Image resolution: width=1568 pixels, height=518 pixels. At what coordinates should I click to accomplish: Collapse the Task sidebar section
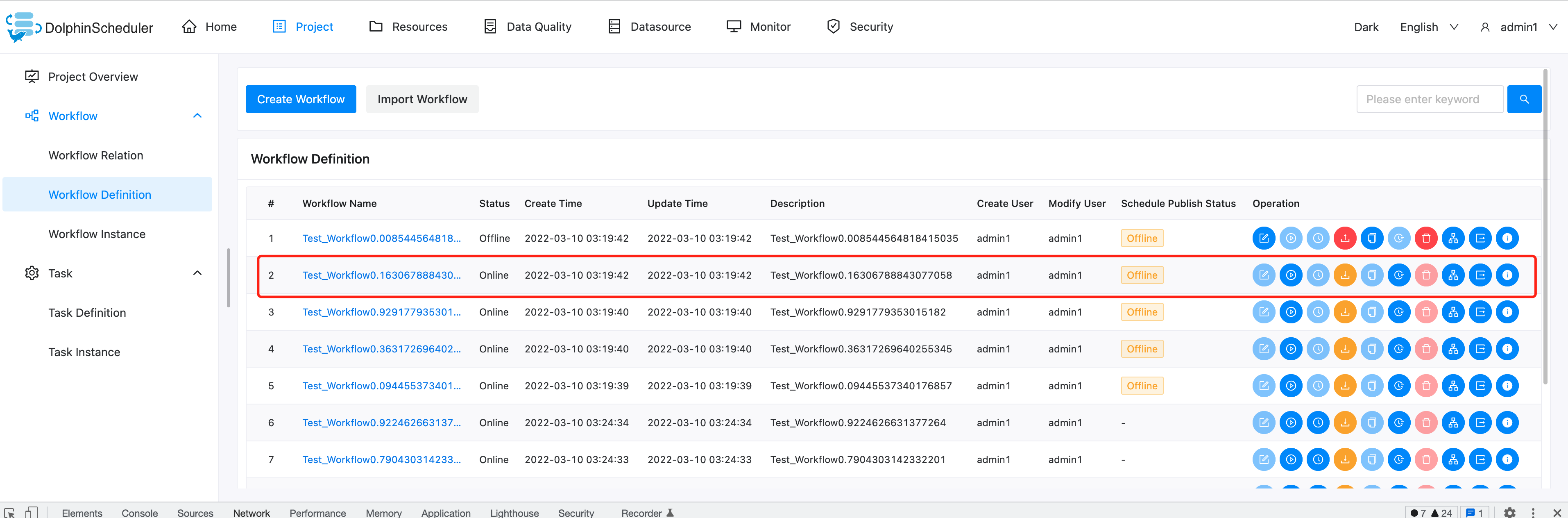coord(197,273)
